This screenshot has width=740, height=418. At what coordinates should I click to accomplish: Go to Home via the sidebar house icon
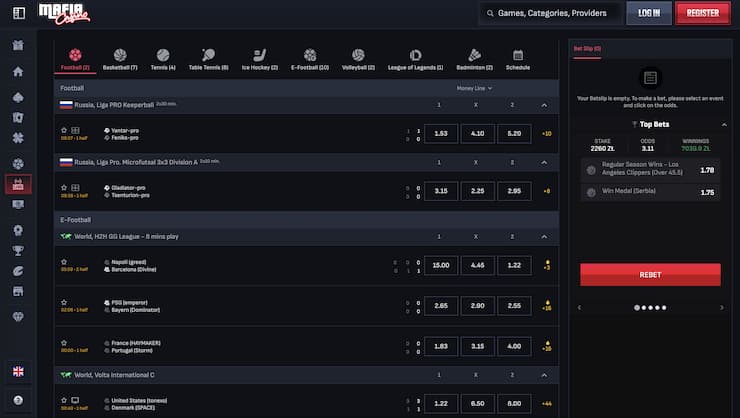[18, 72]
